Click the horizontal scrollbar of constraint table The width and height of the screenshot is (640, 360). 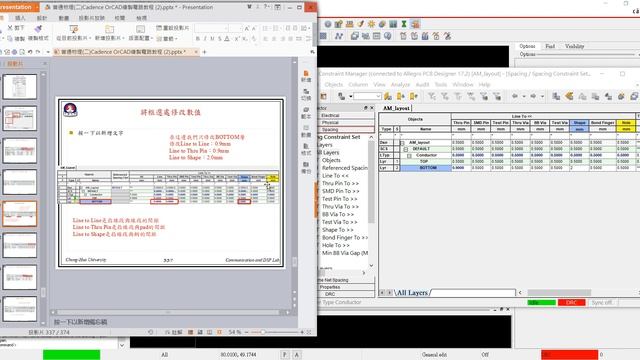[x=559, y=293]
